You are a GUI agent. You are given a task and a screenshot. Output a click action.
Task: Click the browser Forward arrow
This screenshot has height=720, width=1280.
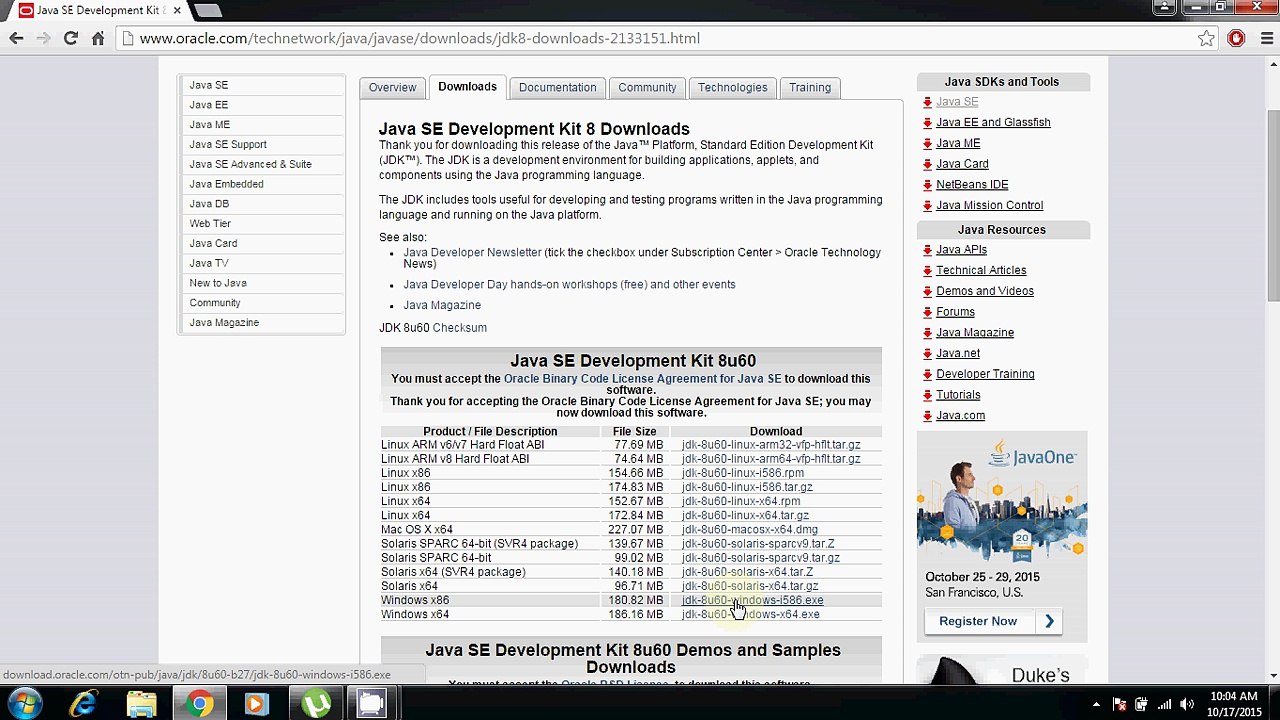43,38
